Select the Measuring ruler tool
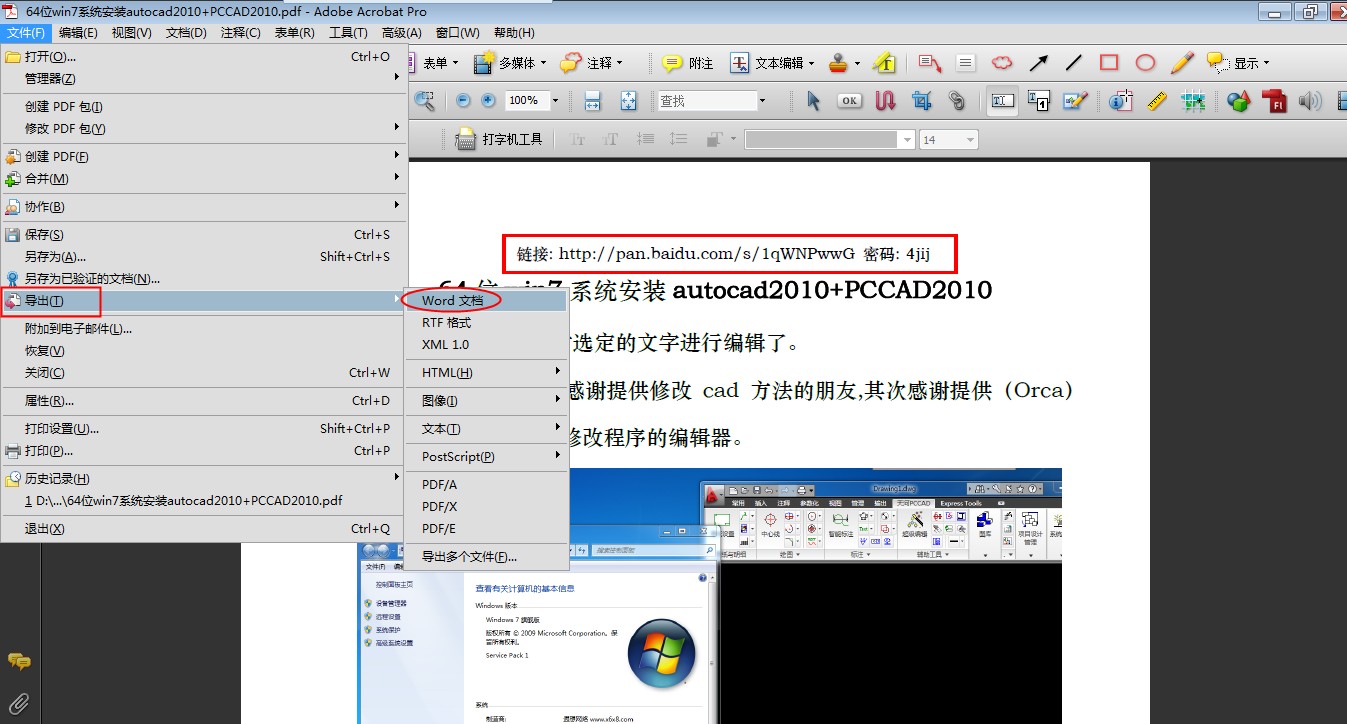Viewport: 1347px width, 724px height. click(1157, 101)
